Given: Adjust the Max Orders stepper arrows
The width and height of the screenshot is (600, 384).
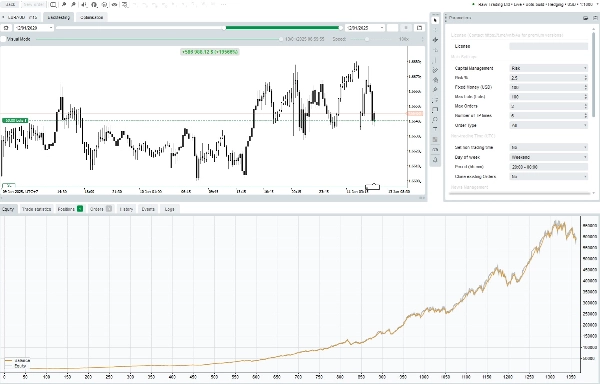Looking at the screenshot, I should pyautogui.click(x=585, y=106).
